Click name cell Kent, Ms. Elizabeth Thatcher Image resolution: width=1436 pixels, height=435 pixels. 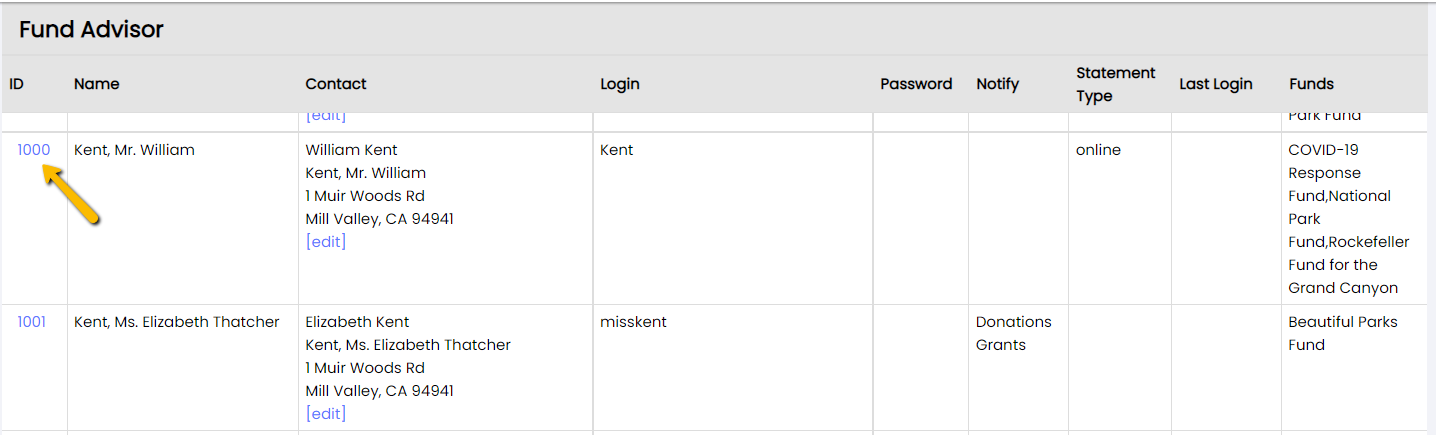click(177, 322)
